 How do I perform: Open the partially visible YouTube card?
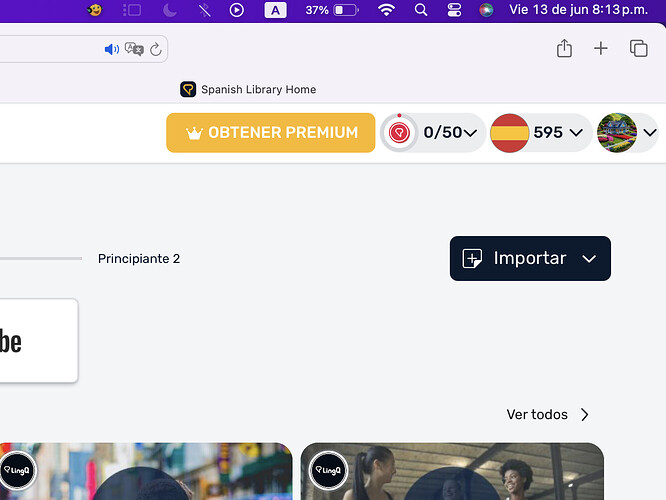(x=39, y=341)
